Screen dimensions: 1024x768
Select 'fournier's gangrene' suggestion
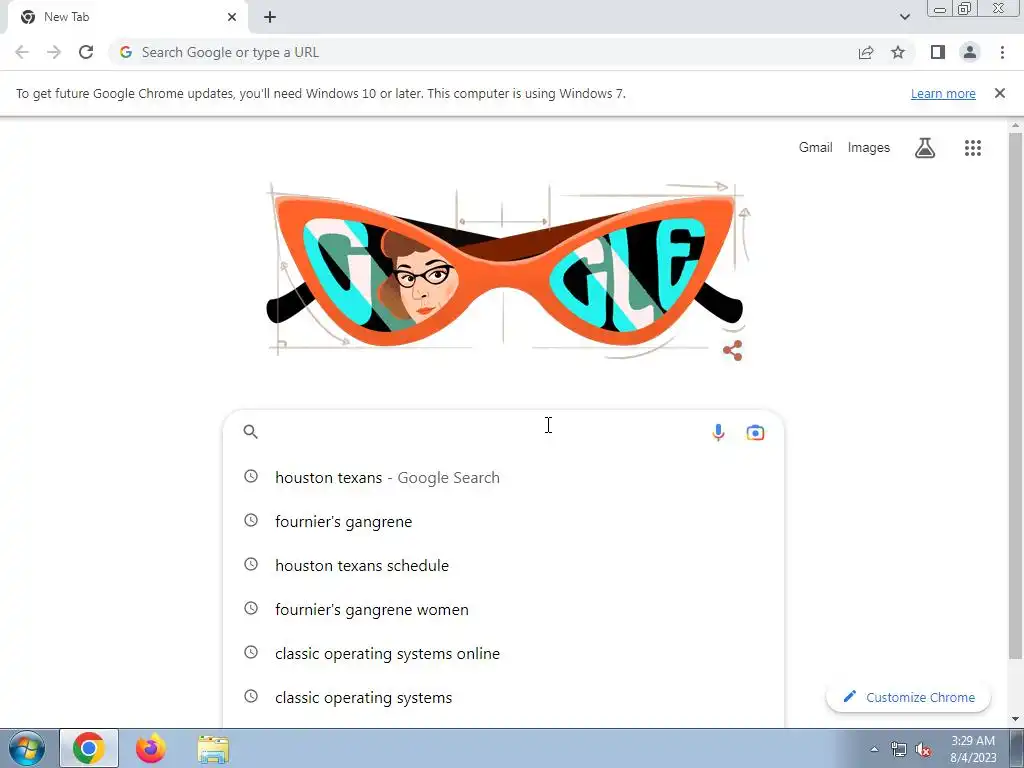click(x=503, y=521)
